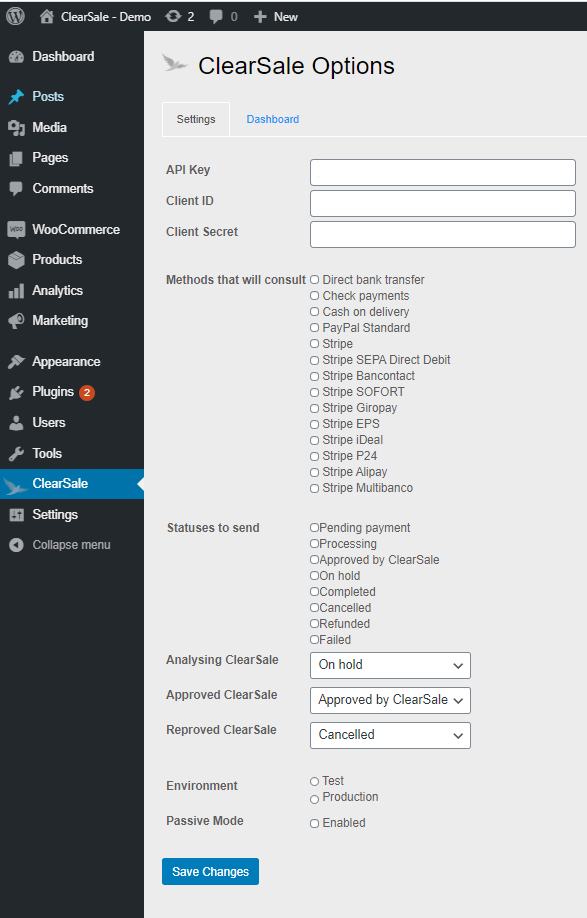Screen dimensions: 587x918
Task: Select the Production environment
Action: (314, 799)
